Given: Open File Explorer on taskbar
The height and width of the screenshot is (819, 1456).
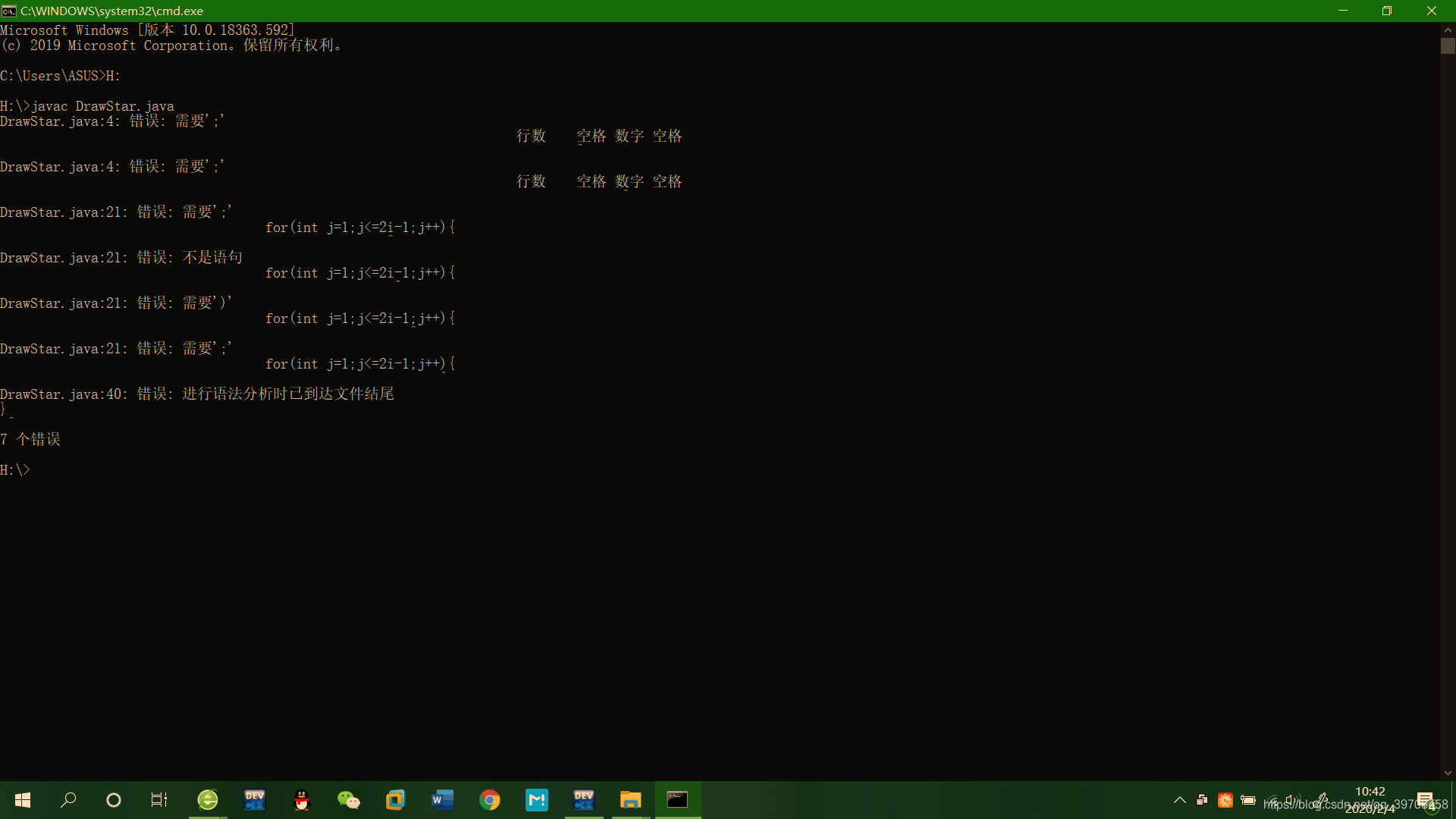Looking at the screenshot, I should [630, 800].
